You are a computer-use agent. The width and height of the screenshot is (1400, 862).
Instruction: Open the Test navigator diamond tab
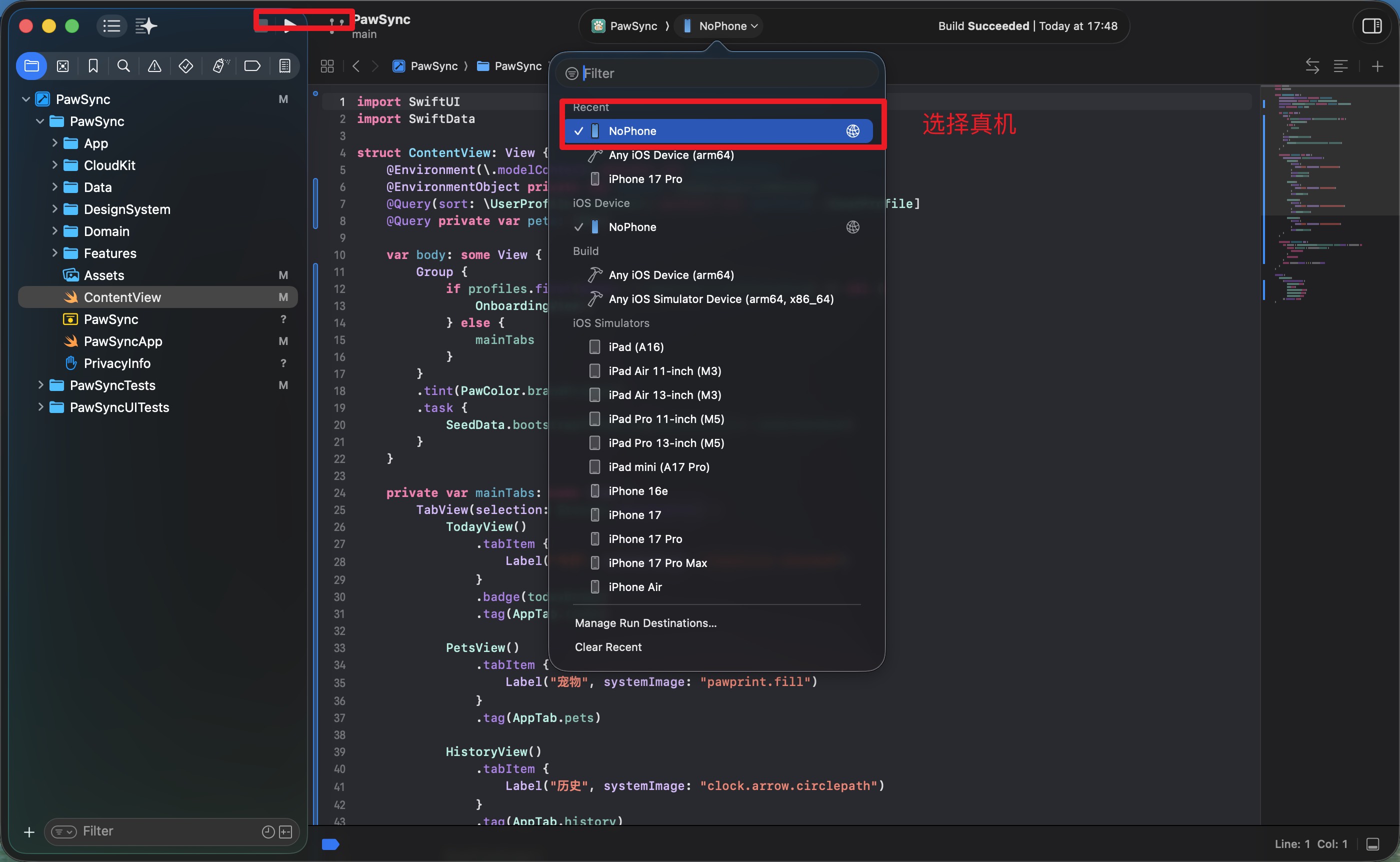pyautogui.click(x=186, y=66)
